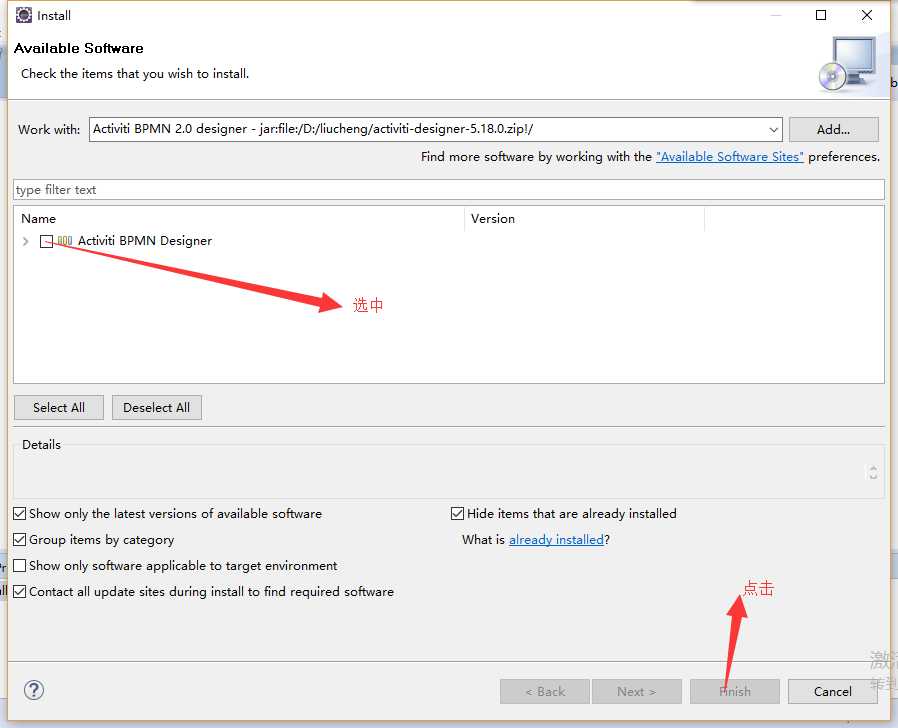Focus the type filter text field
This screenshot has height=728, width=898.
coord(449,190)
